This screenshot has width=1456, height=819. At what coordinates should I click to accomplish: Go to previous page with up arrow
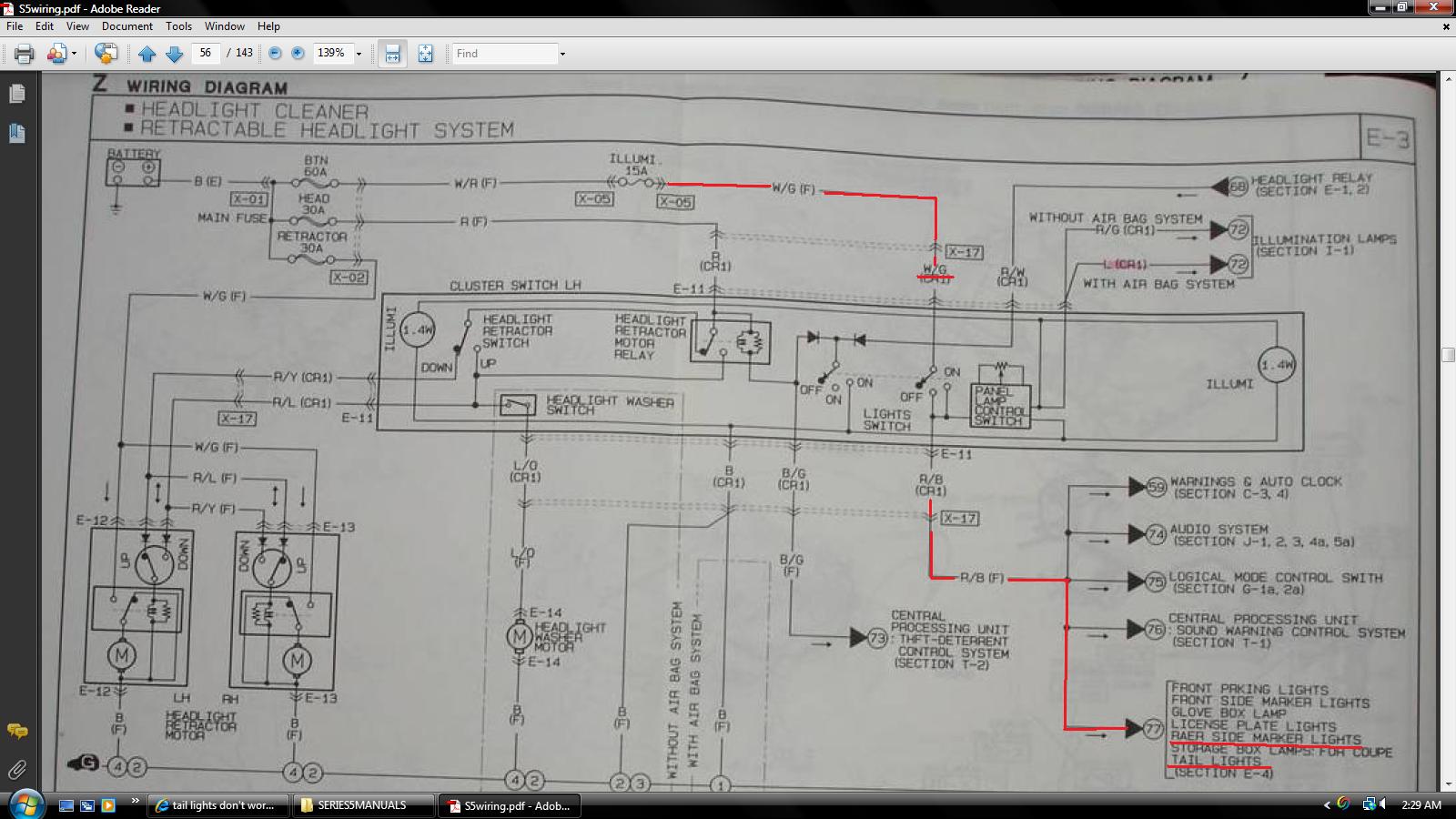147,54
